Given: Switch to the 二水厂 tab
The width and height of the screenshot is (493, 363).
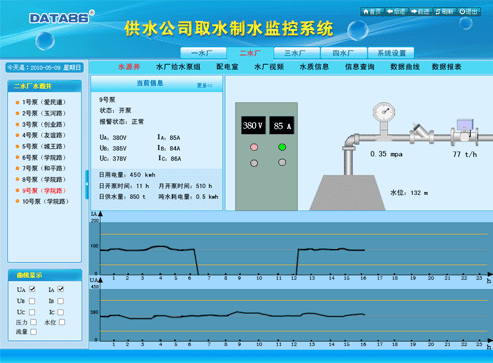Looking at the screenshot, I should [250, 53].
